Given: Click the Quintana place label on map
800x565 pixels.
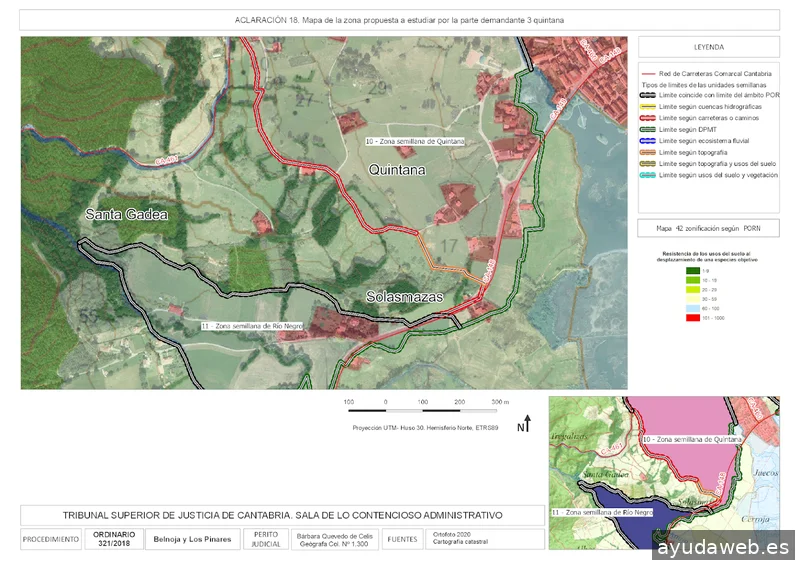Looking at the screenshot, I should pos(397,171).
